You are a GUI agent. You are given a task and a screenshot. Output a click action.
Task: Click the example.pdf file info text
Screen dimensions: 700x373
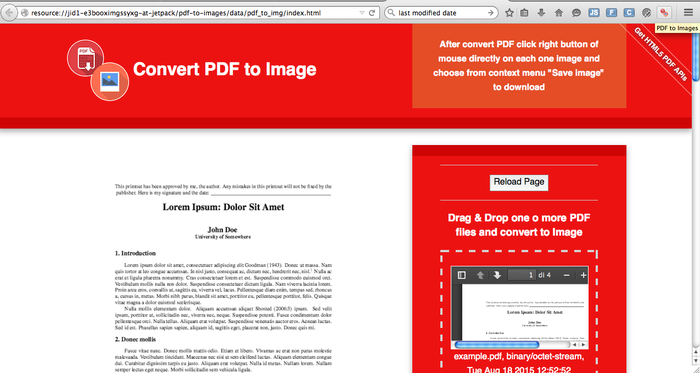pyautogui.click(x=519, y=363)
